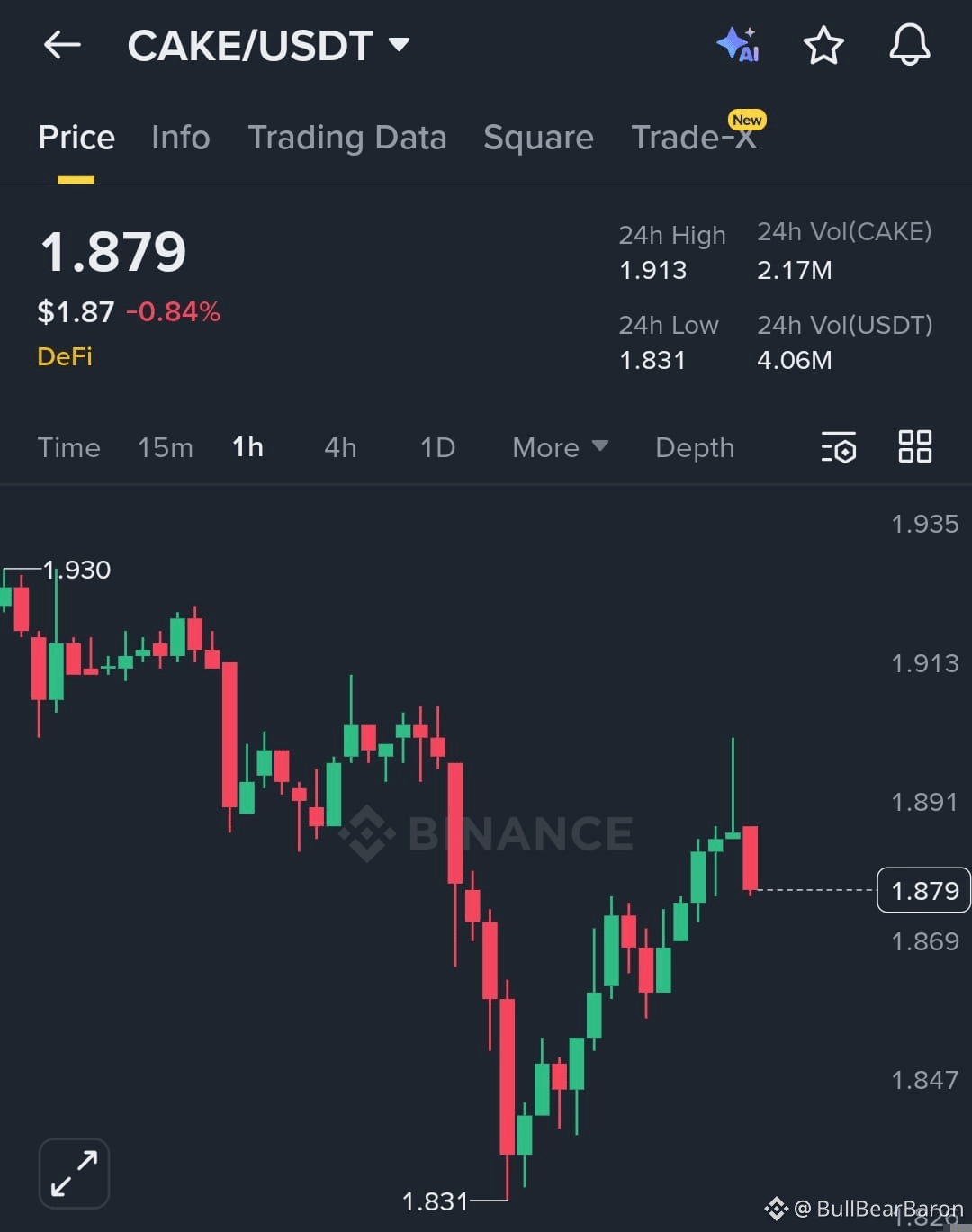Open notifications via the bell icon
The height and width of the screenshot is (1232, 972).
point(910,45)
